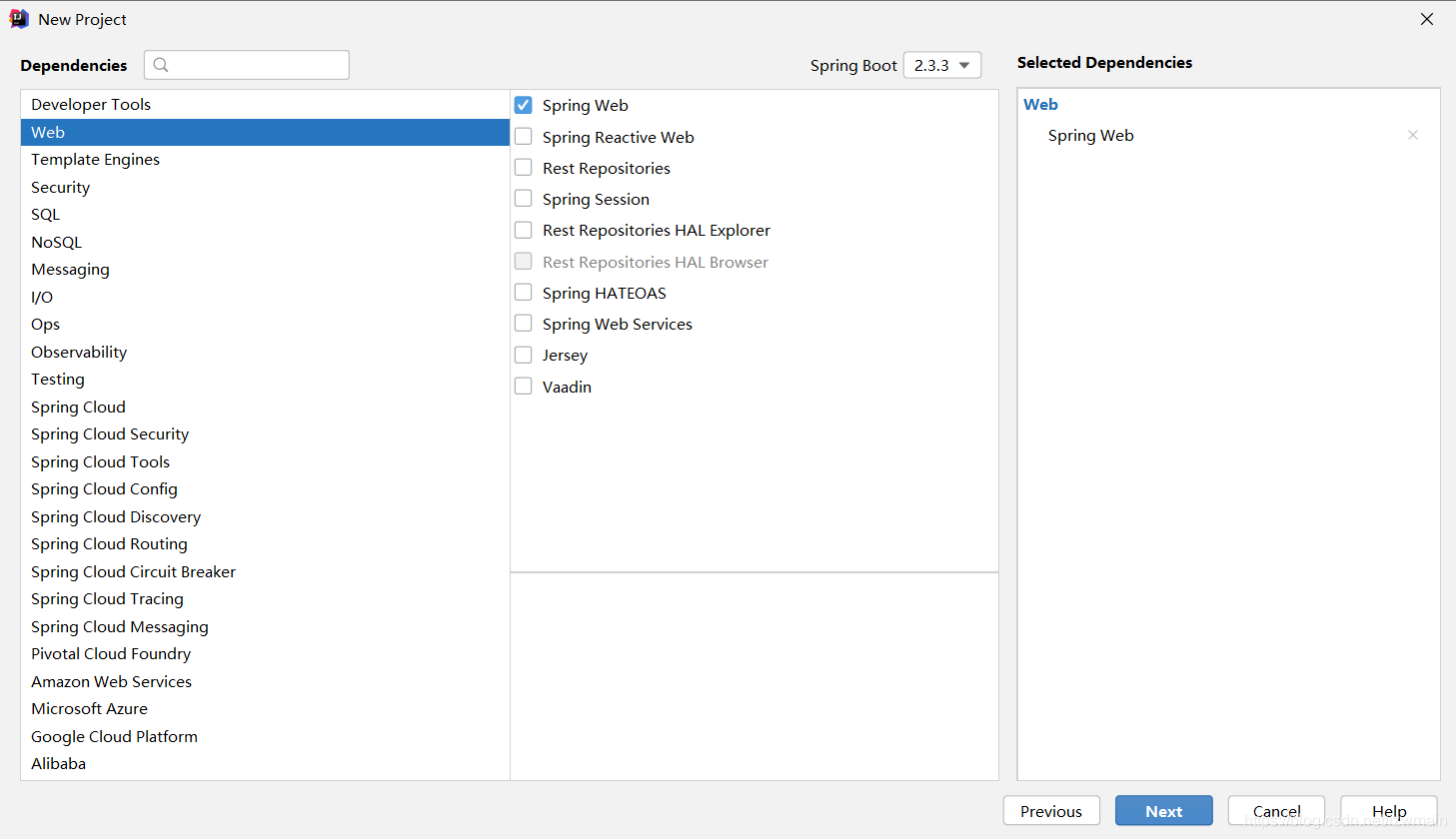
Task: Click the Rest Repositories HAL Browser checkbox
Action: 524,262
